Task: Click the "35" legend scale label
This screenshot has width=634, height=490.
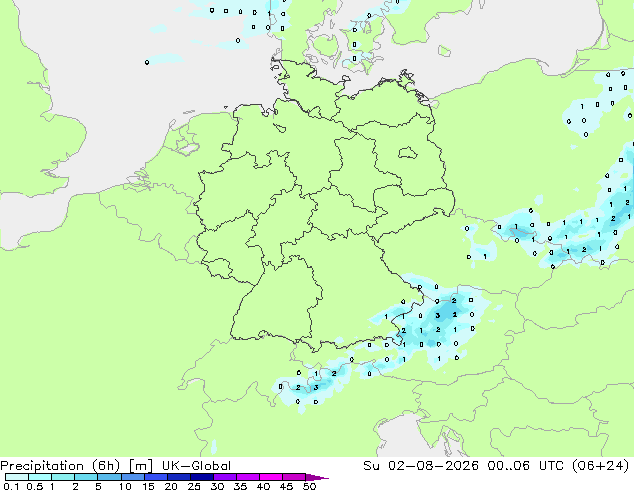Action: tap(241, 486)
